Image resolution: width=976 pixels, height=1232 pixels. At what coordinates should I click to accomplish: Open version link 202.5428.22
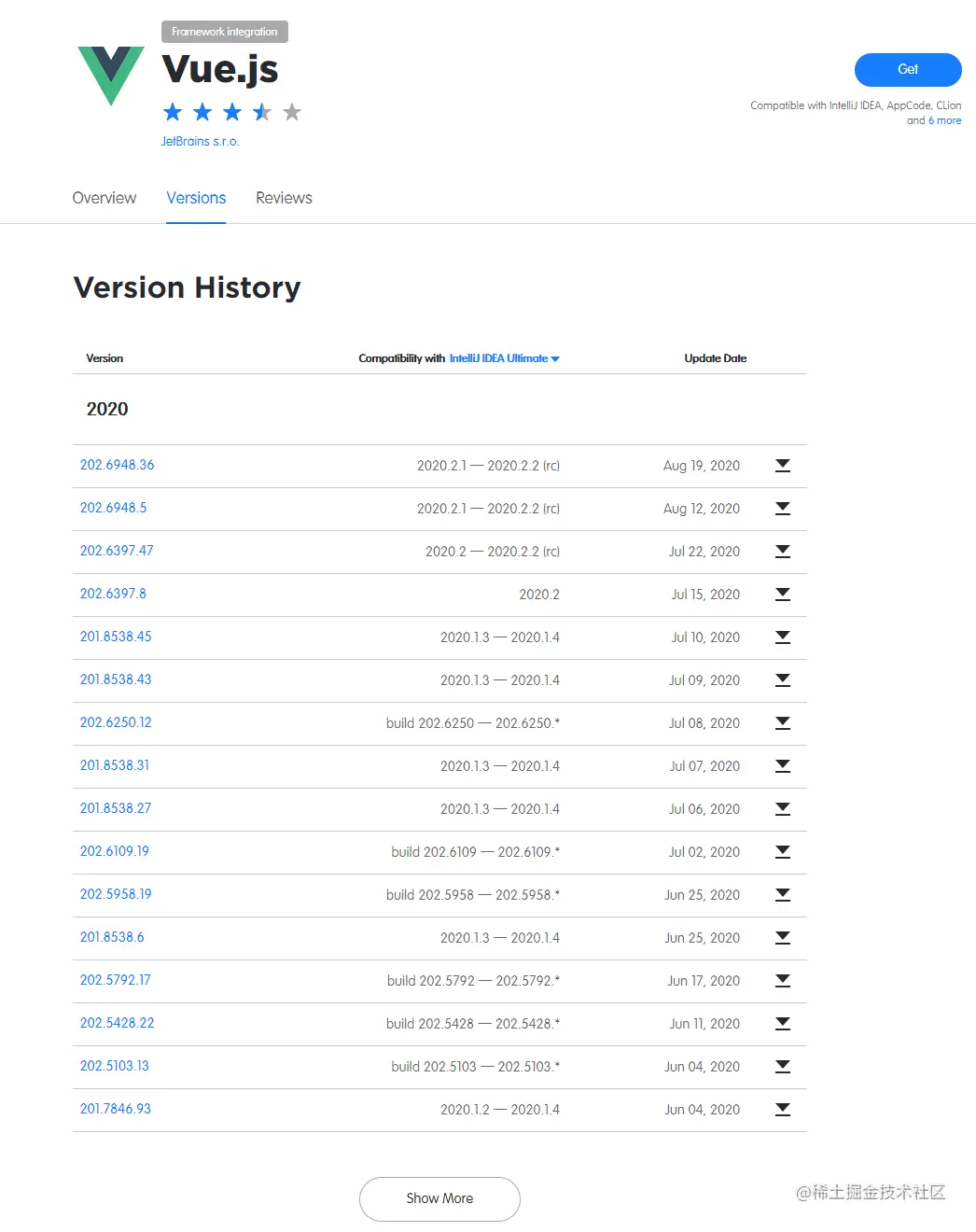[x=118, y=1023]
